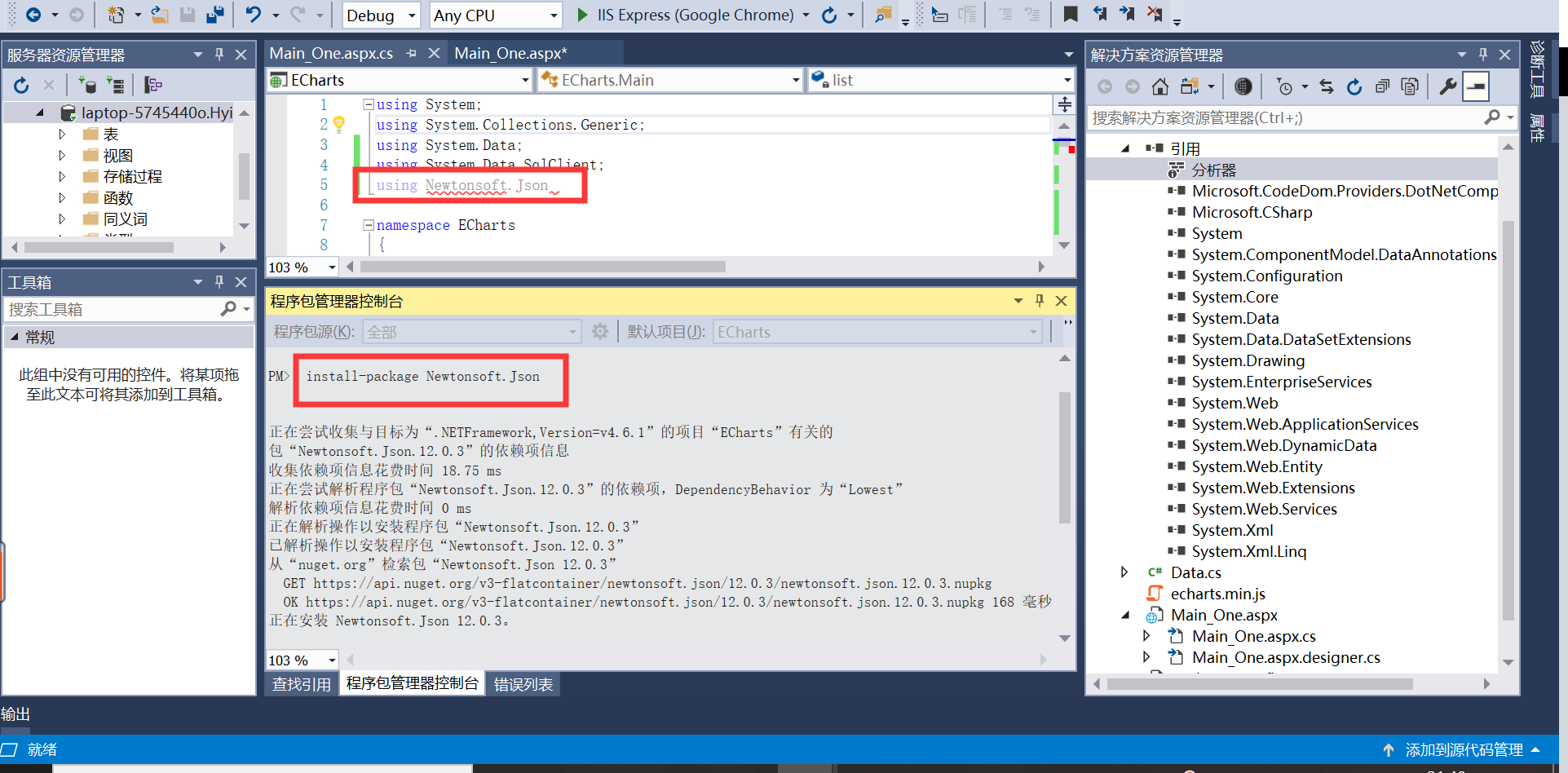Switch to the 错误列表 tab
Screen dimensions: 1568x773
523,683
